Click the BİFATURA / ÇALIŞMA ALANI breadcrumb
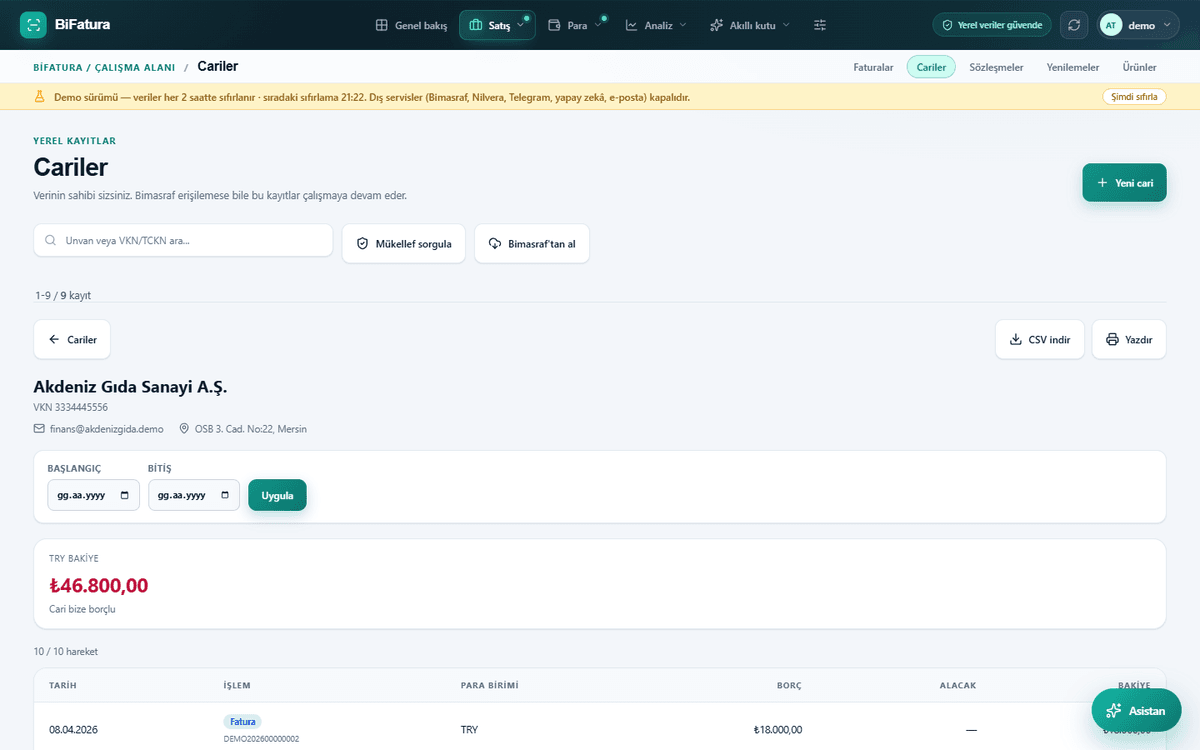The width and height of the screenshot is (1200, 750). click(104, 67)
